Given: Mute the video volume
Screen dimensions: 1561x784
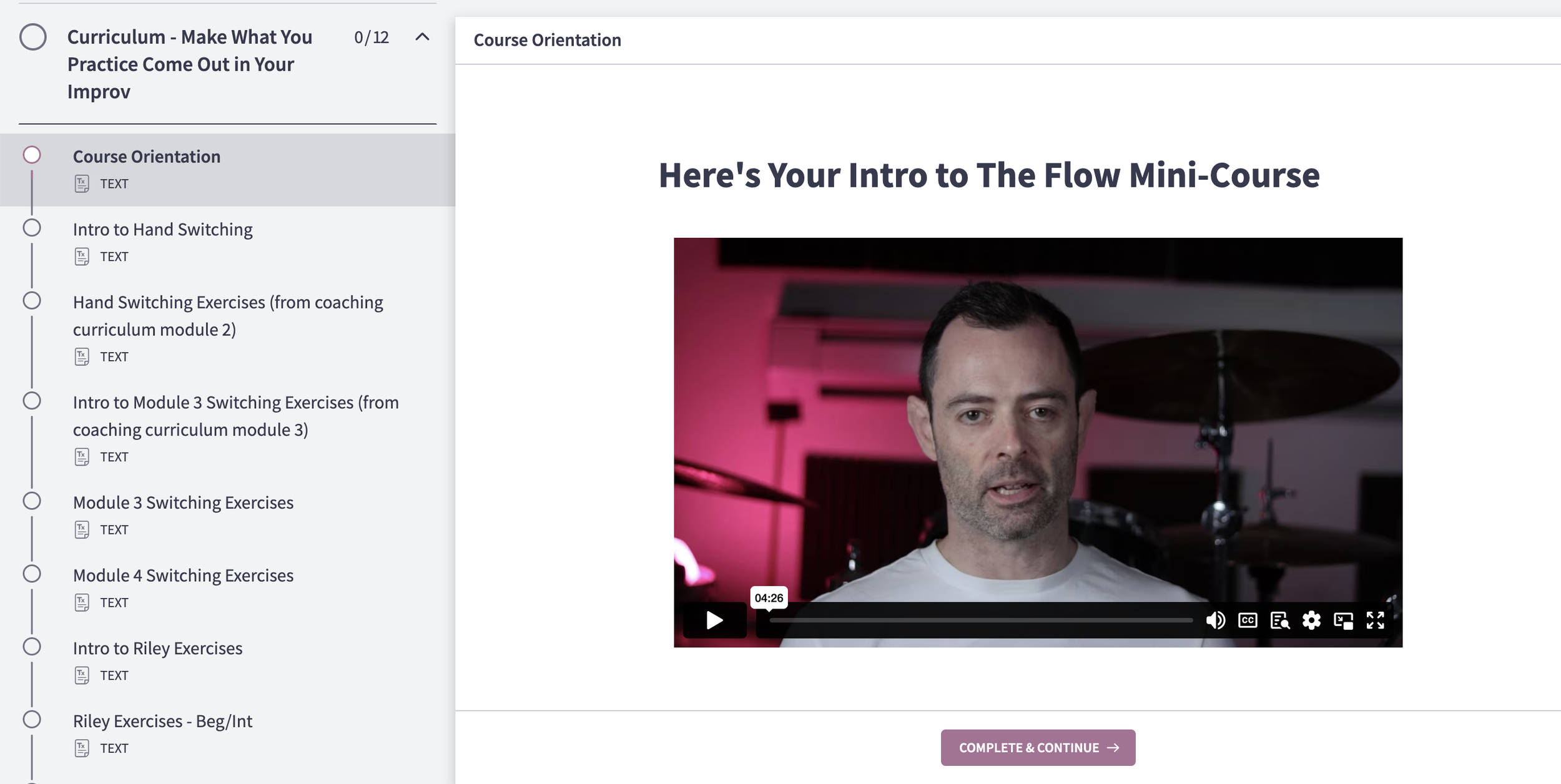Looking at the screenshot, I should point(1215,620).
